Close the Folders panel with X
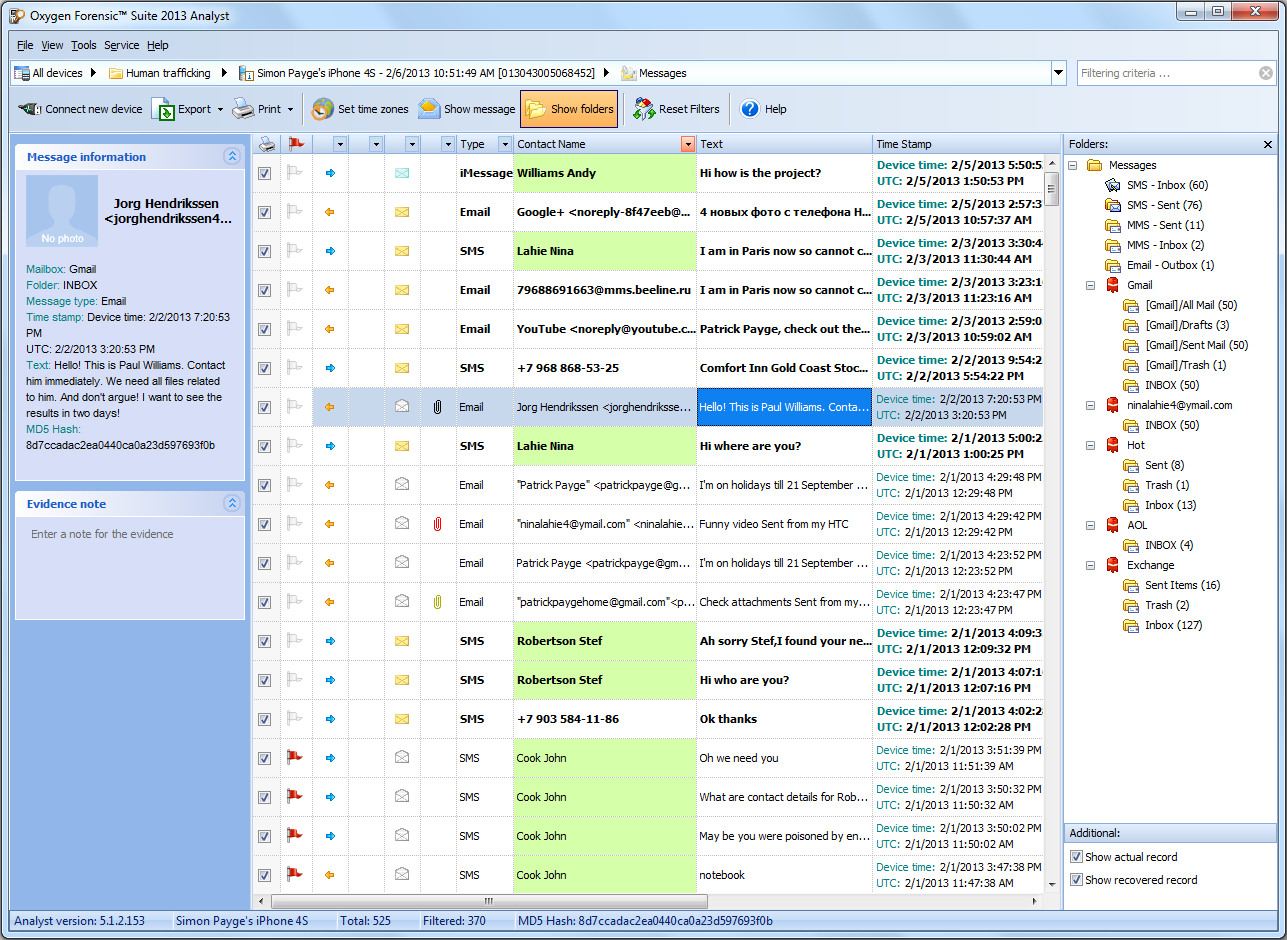The image size is (1287, 940). pyautogui.click(x=1268, y=144)
